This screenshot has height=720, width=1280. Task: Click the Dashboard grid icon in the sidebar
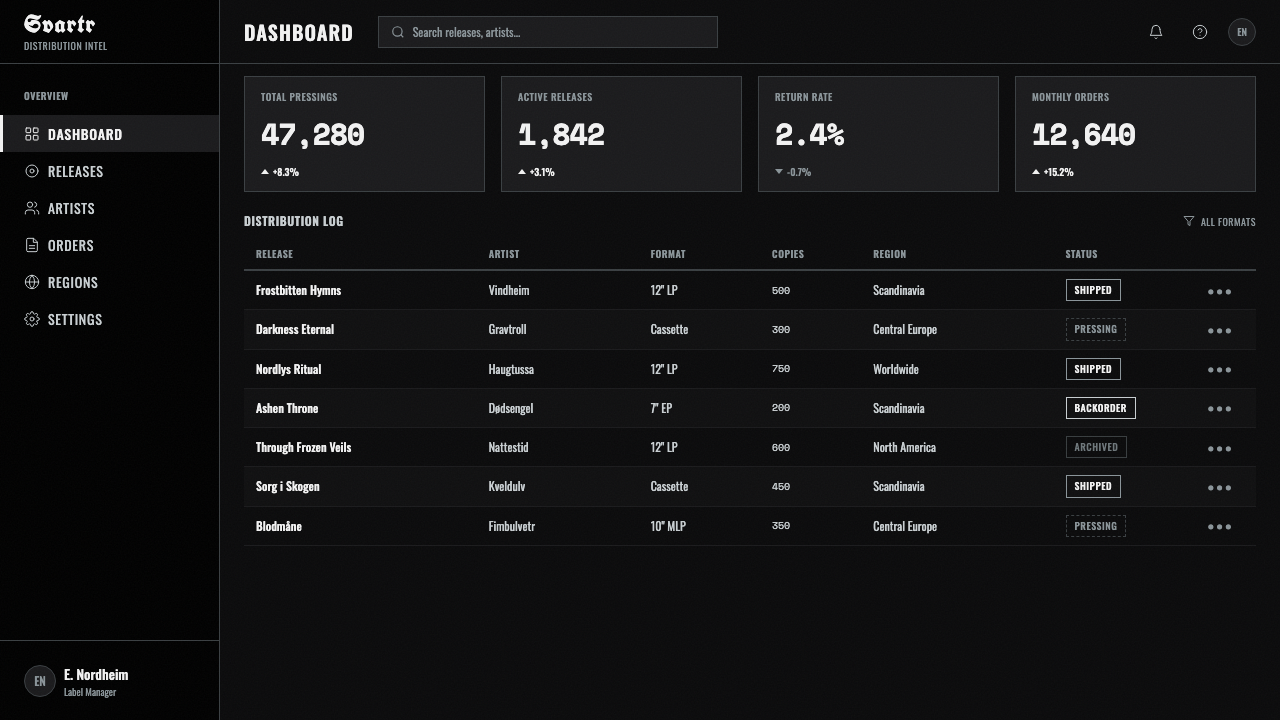pyautogui.click(x=32, y=134)
